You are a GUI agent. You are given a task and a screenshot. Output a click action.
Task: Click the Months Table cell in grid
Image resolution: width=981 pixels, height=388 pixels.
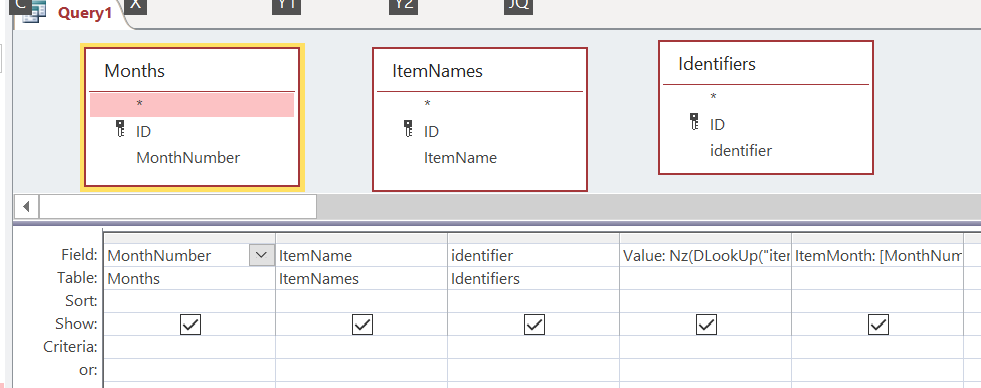[190, 278]
